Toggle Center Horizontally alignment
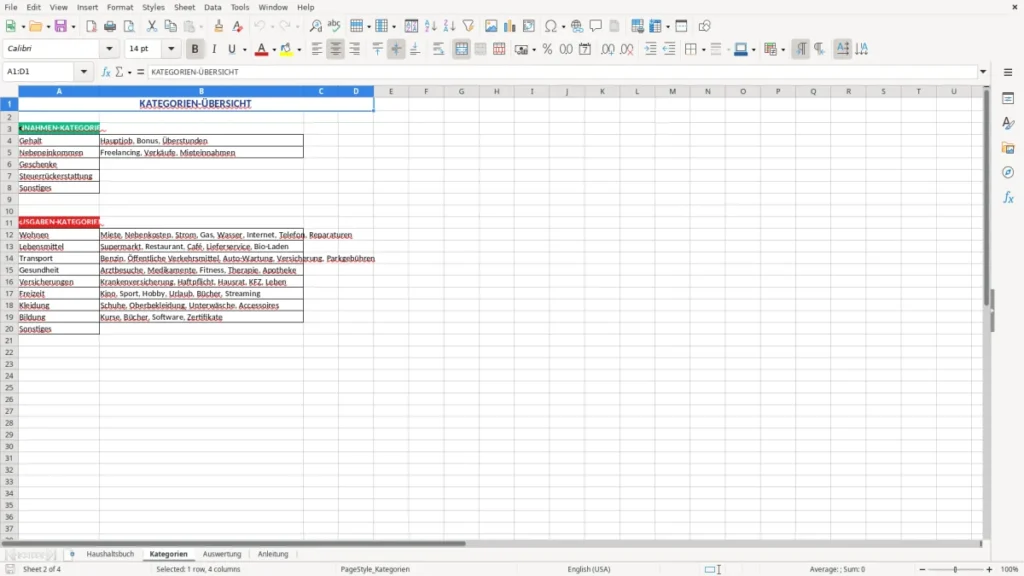 pyautogui.click(x=336, y=49)
